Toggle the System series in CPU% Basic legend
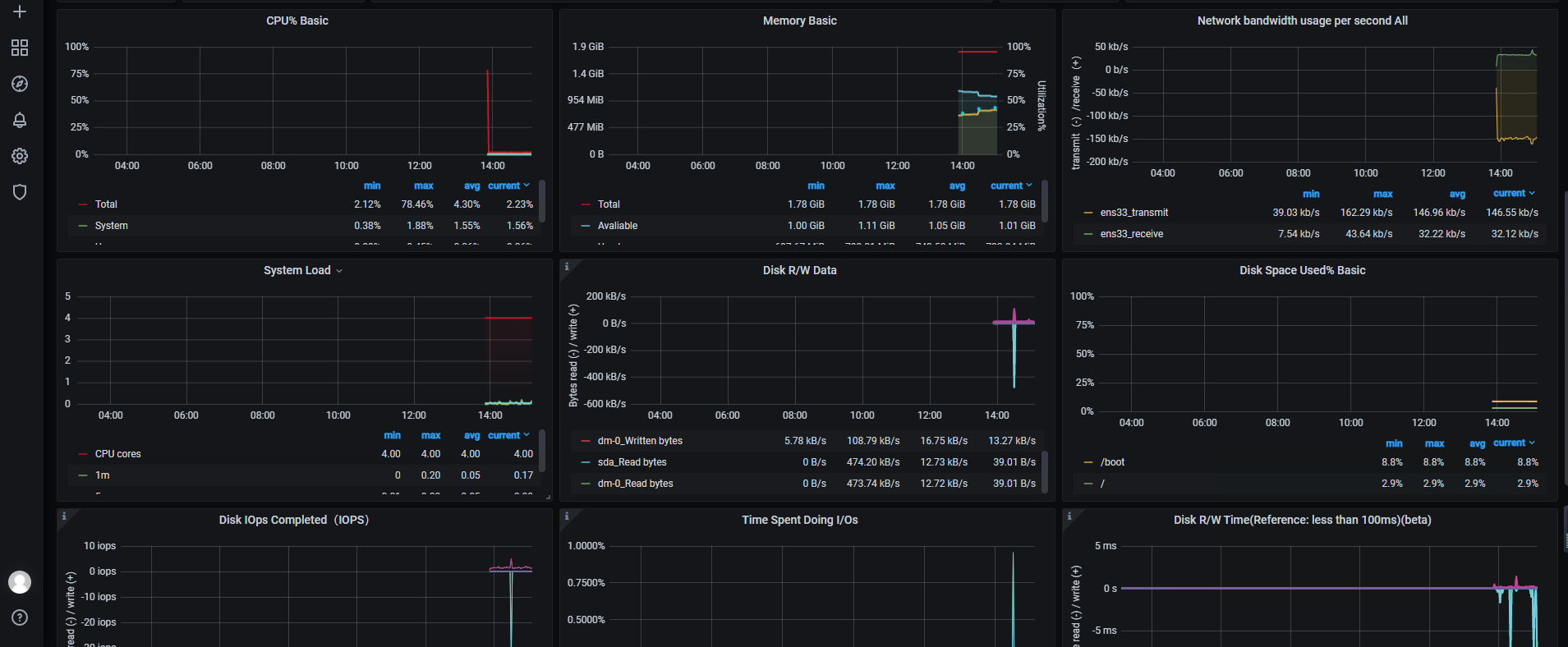The width and height of the screenshot is (1568, 647). 111,226
